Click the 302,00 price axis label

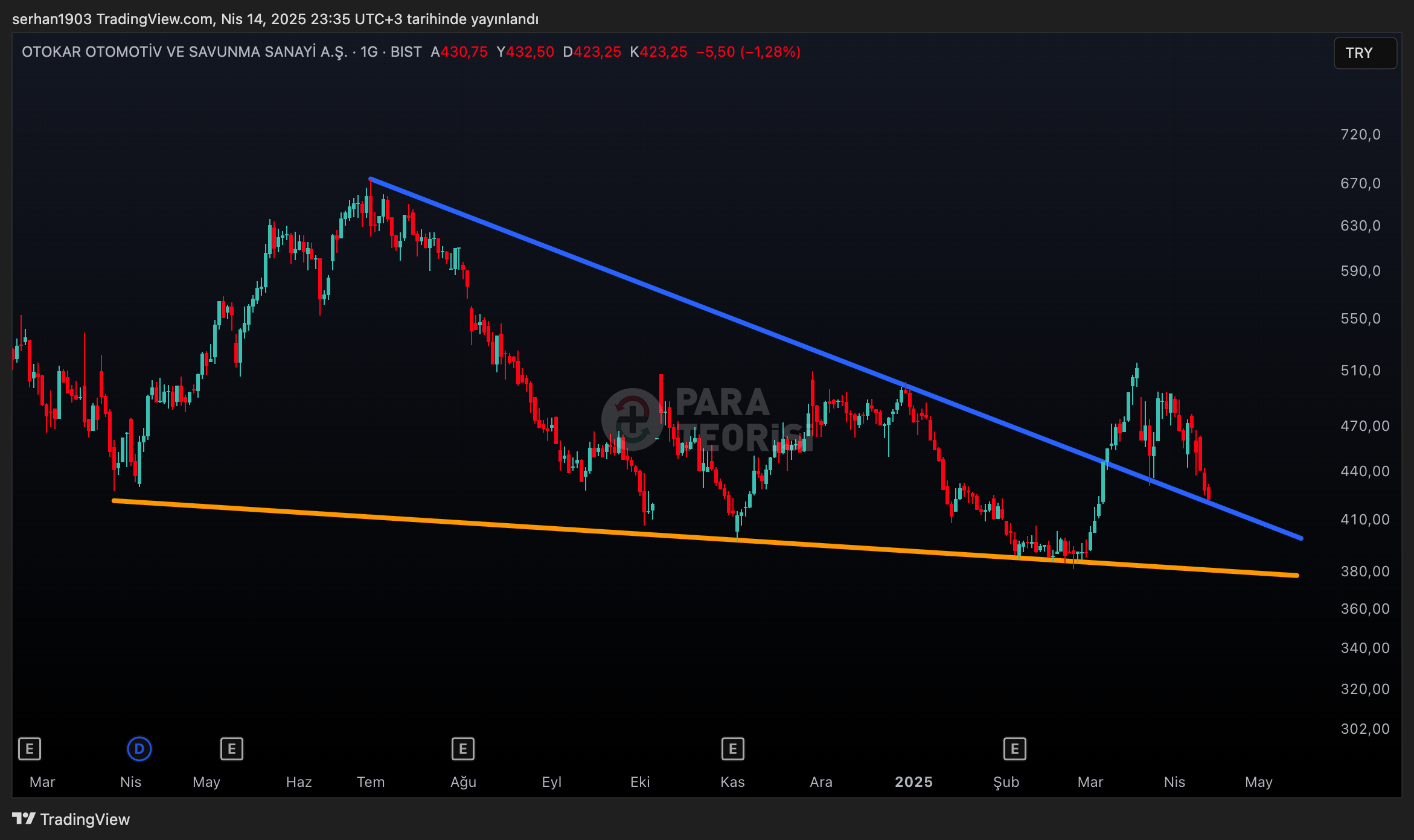tap(1365, 729)
